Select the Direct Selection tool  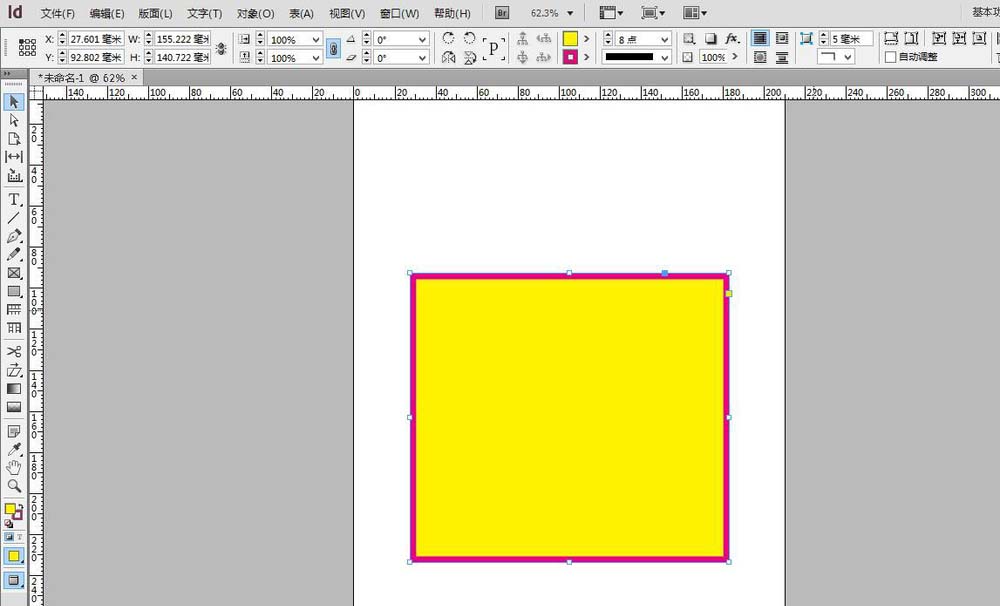[14, 121]
